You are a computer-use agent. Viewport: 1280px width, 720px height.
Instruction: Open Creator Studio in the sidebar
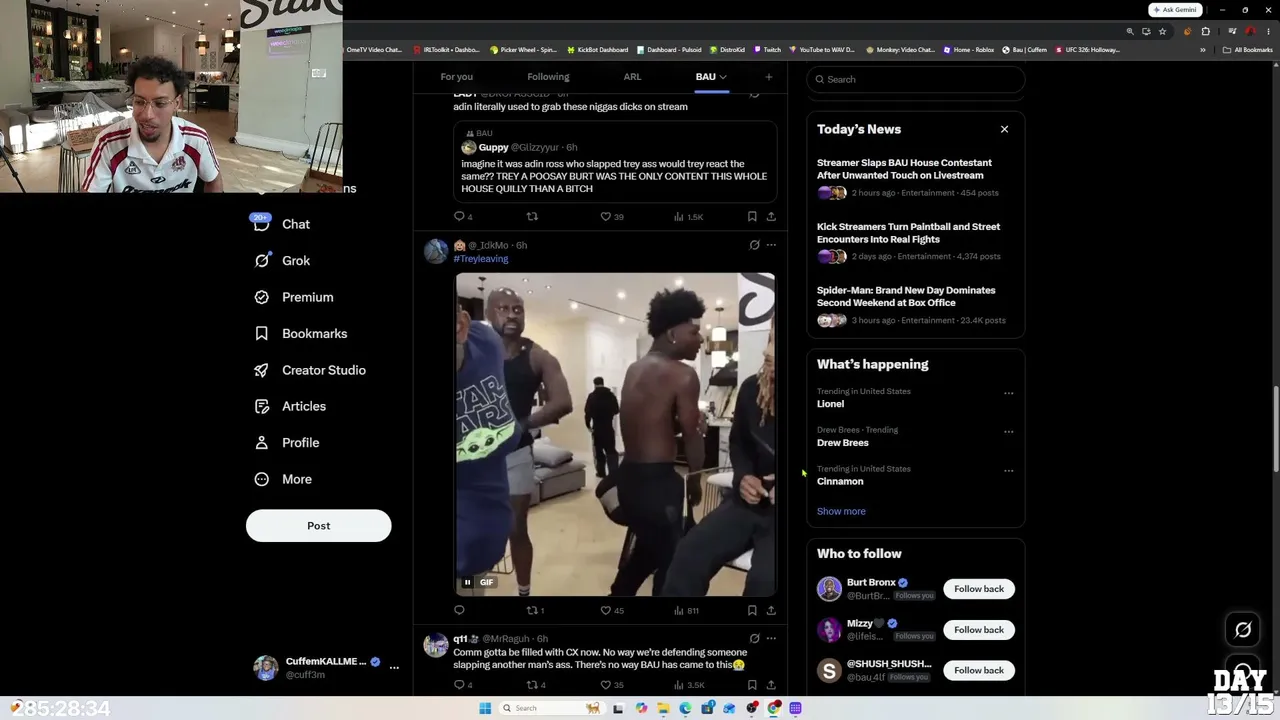click(310, 370)
